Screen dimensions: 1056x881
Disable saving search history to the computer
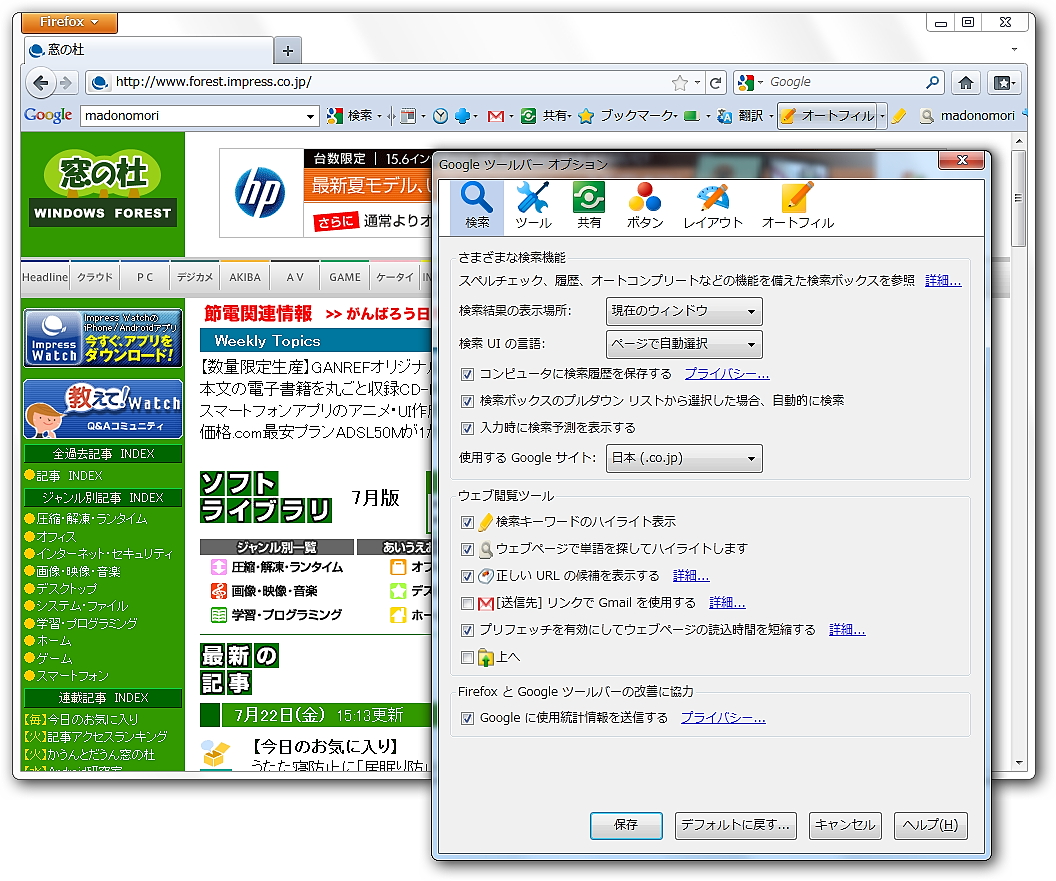(467, 374)
